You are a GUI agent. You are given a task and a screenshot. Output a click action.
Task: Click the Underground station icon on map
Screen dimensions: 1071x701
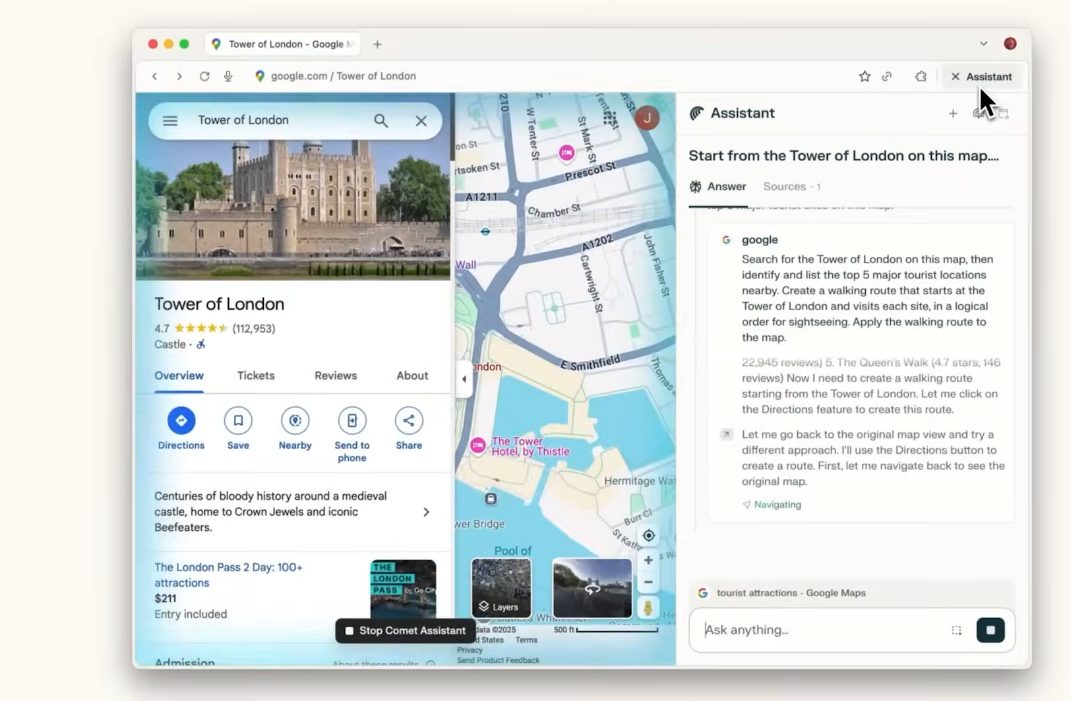tap(485, 232)
